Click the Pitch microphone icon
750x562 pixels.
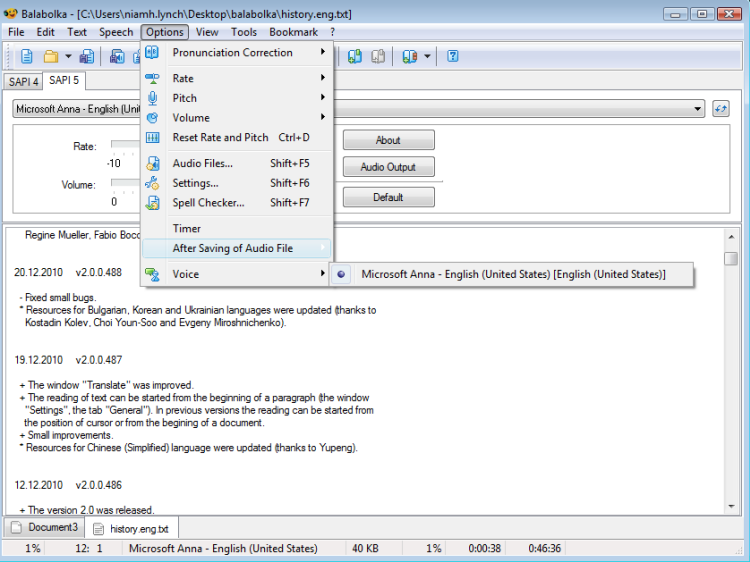[152, 98]
